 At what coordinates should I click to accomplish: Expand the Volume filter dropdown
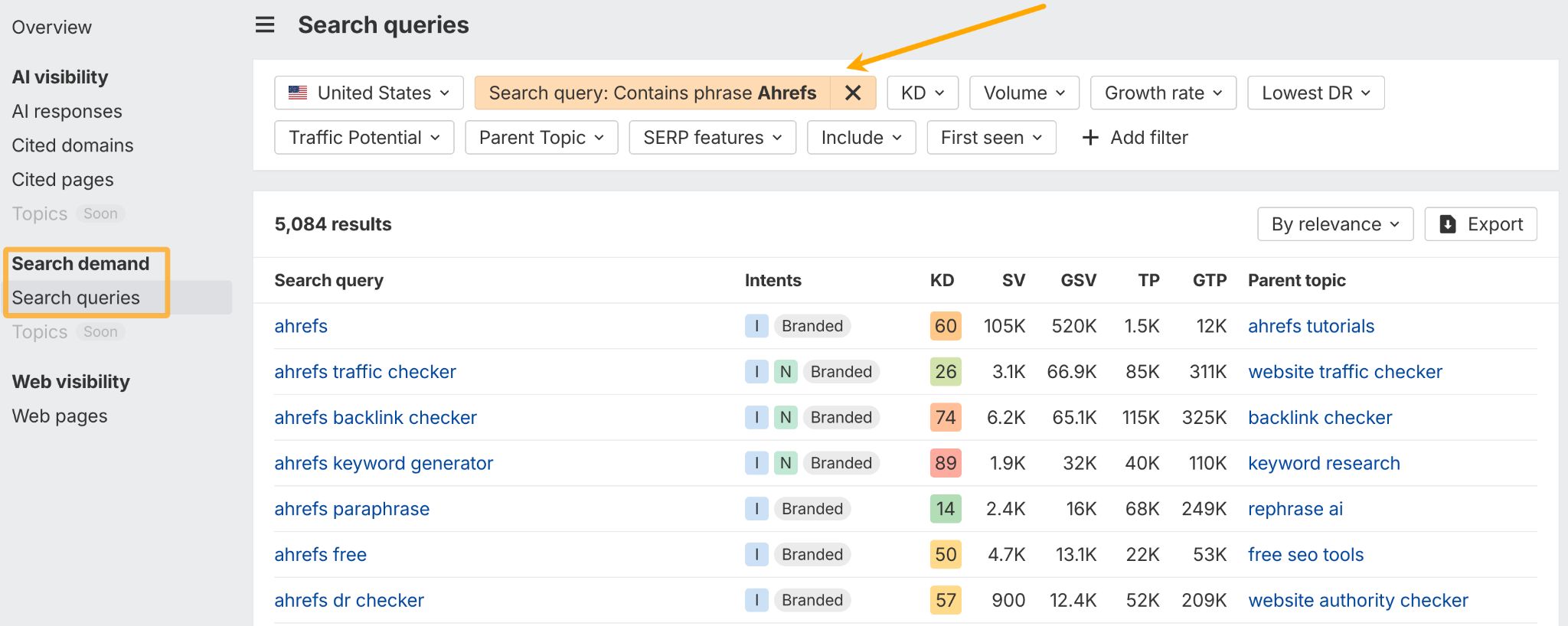[x=1024, y=93]
